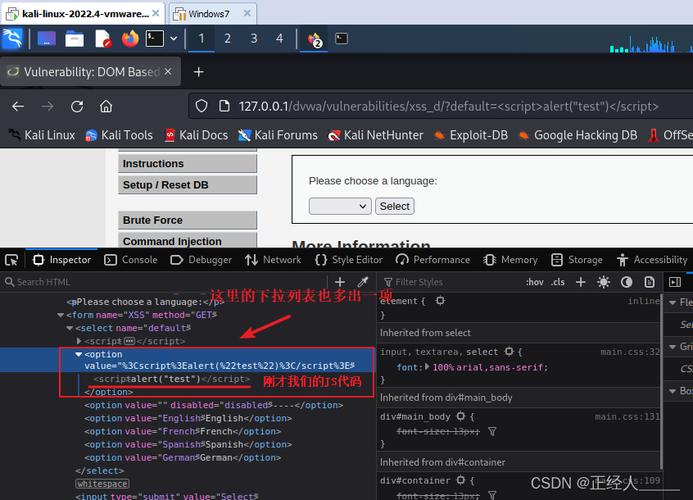Switch to the Storage devtools tab

(x=577, y=260)
